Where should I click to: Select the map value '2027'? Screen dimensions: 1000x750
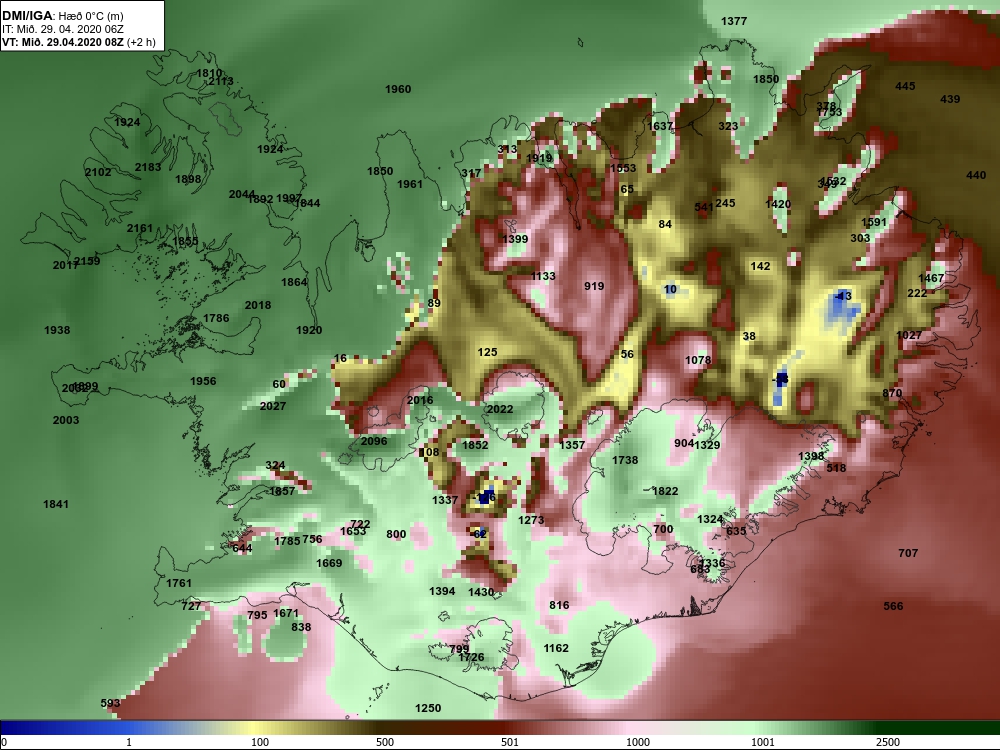[x=273, y=406]
